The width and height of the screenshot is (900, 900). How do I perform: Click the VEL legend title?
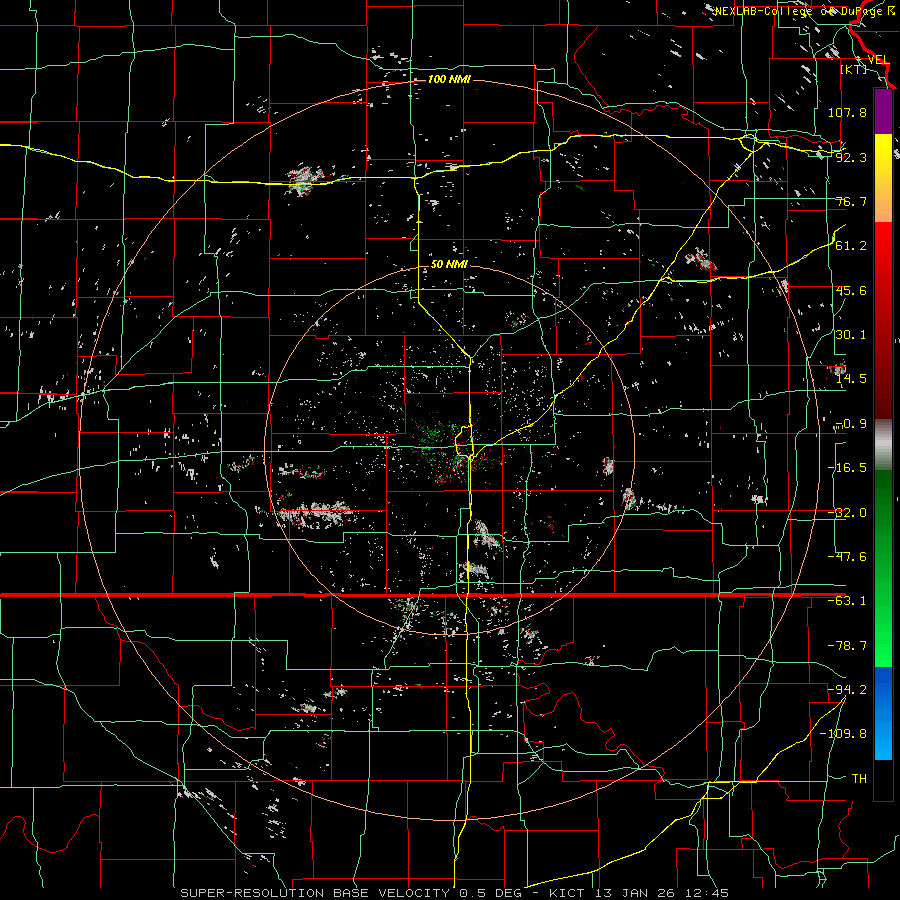click(878, 60)
